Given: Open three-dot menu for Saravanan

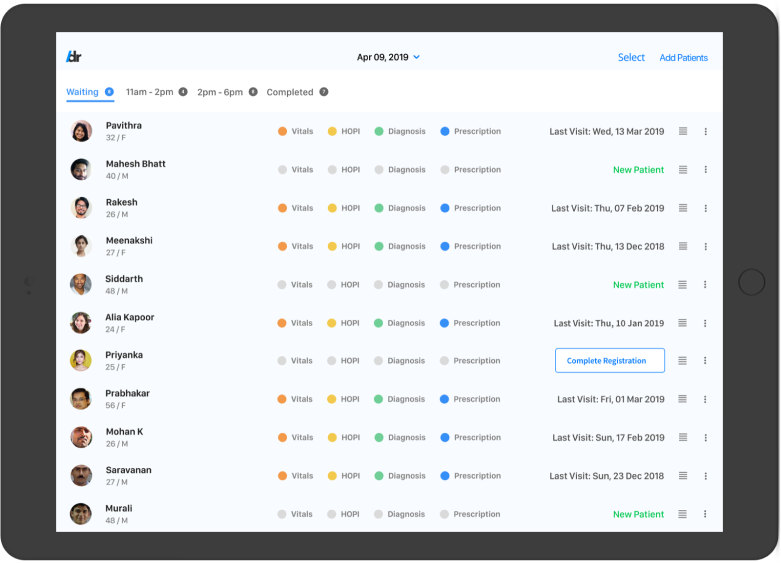Looking at the screenshot, I should 705,476.
